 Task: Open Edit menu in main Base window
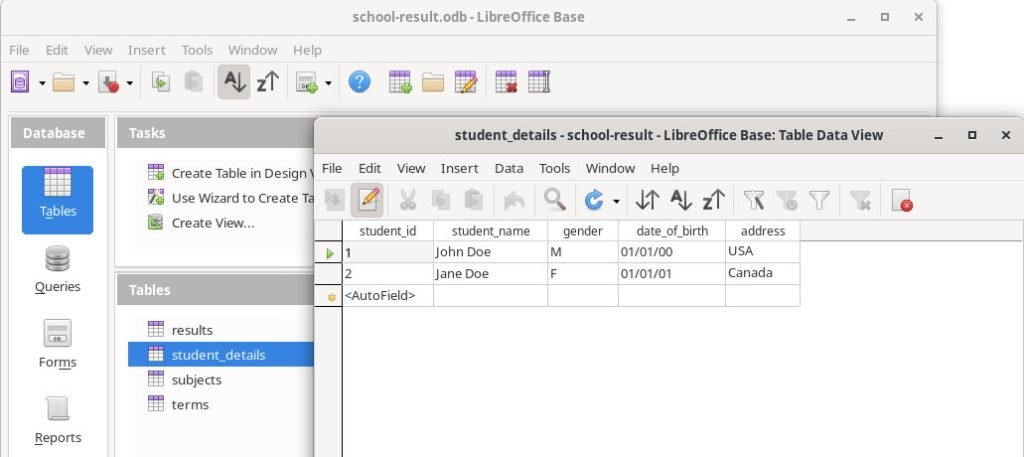(x=57, y=50)
